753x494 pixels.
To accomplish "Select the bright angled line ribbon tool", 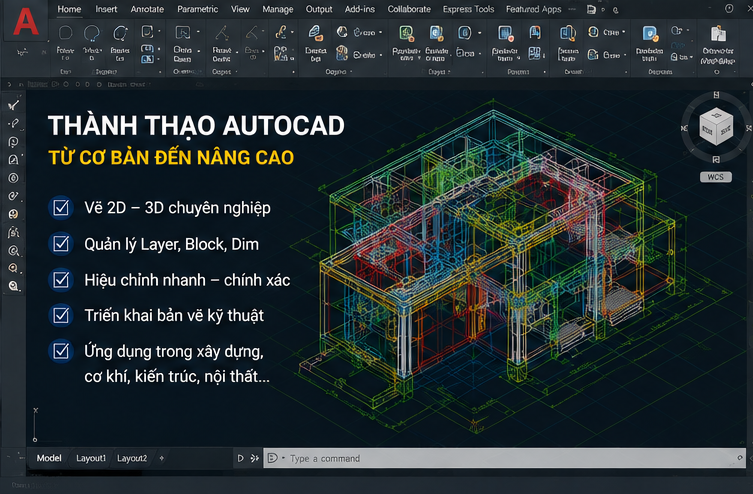I will 221,33.
